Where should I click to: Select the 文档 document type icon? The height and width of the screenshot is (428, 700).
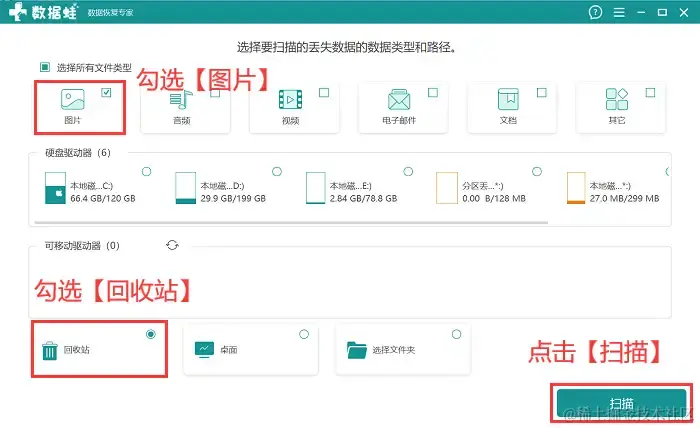pos(508,99)
